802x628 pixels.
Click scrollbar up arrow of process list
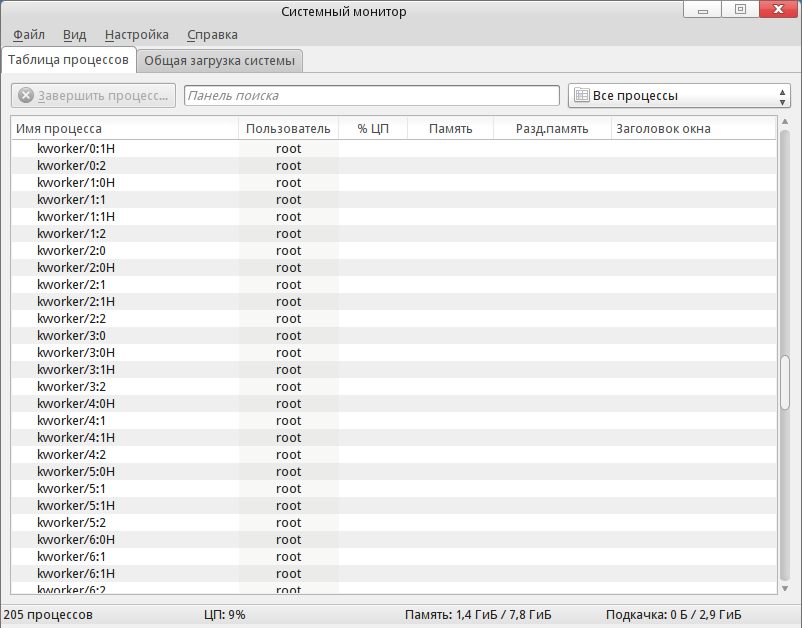point(785,122)
